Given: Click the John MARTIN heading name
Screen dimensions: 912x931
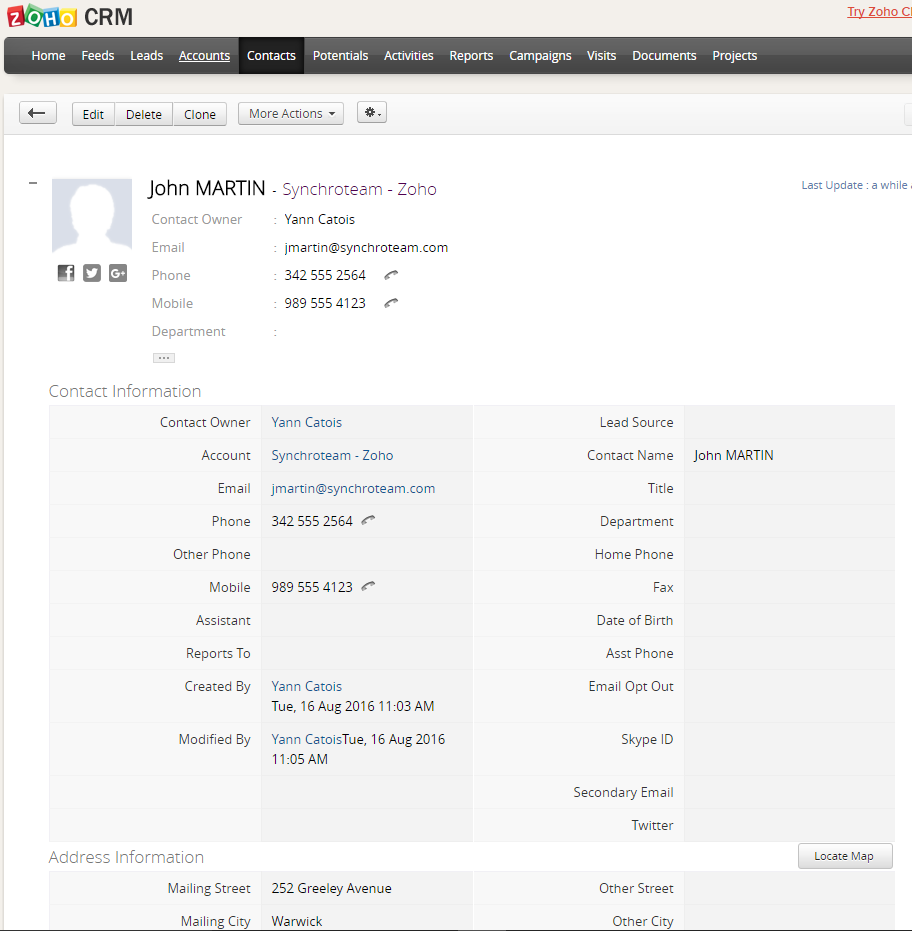Looking at the screenshot, I should [x=207, y=188].
